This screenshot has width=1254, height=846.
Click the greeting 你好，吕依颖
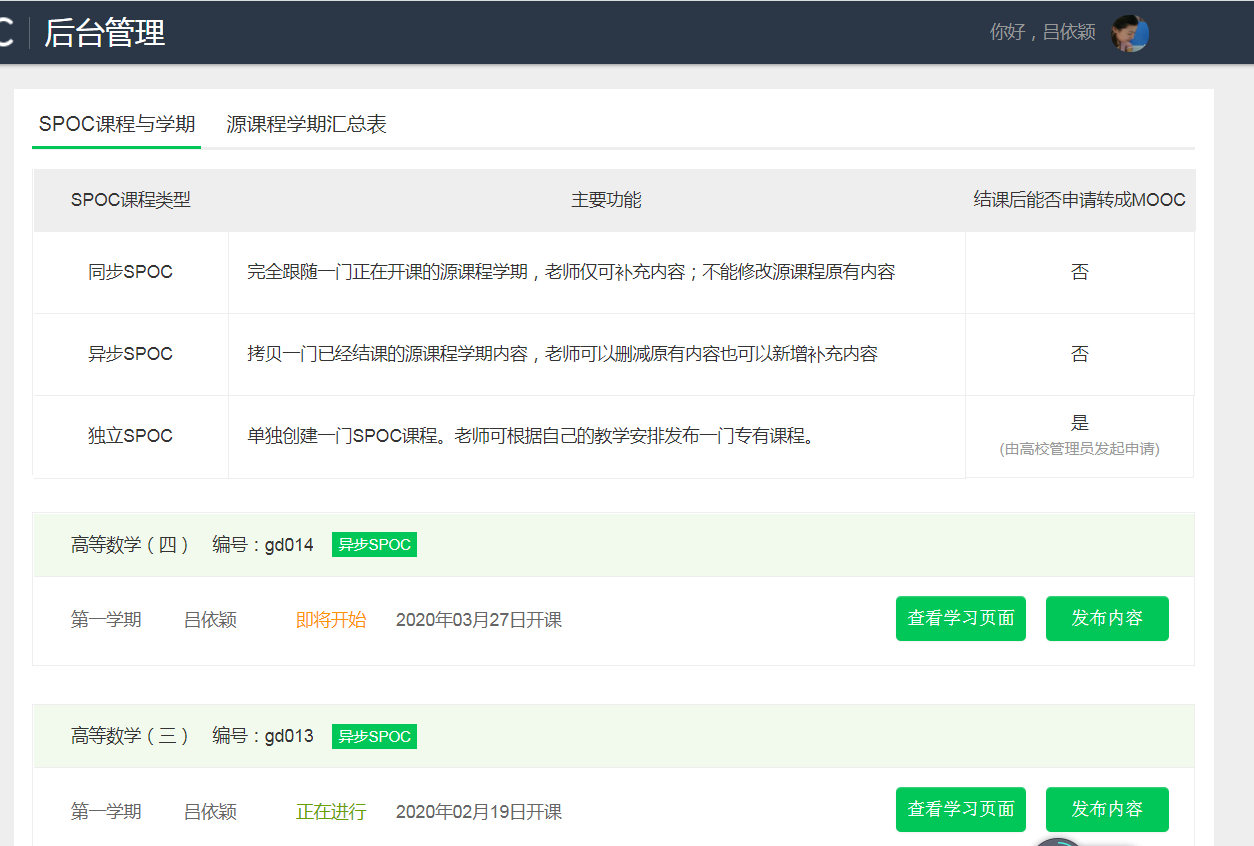[x=1042, y=33]
